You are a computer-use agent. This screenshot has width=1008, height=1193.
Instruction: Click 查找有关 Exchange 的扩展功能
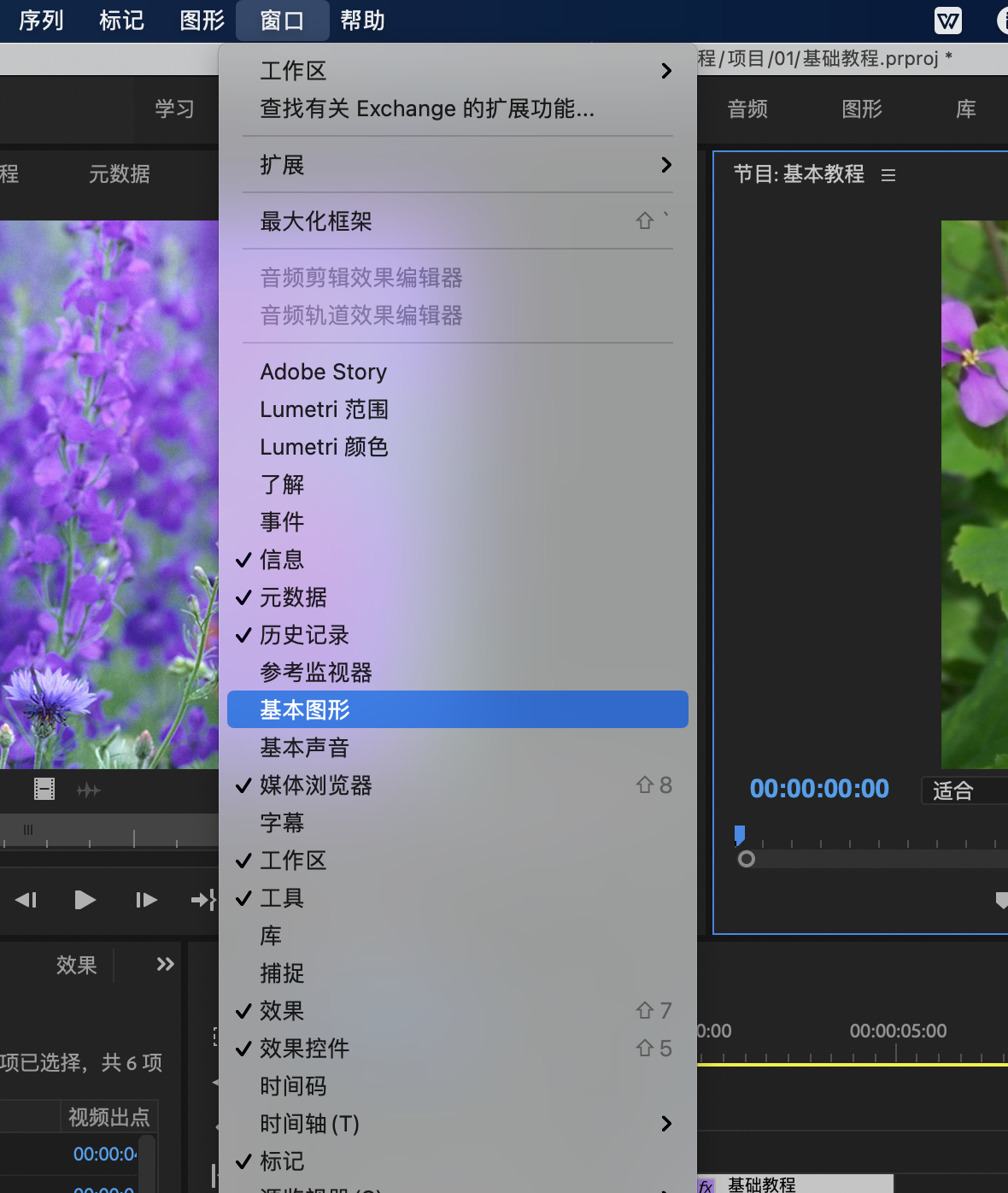(427, 109)
